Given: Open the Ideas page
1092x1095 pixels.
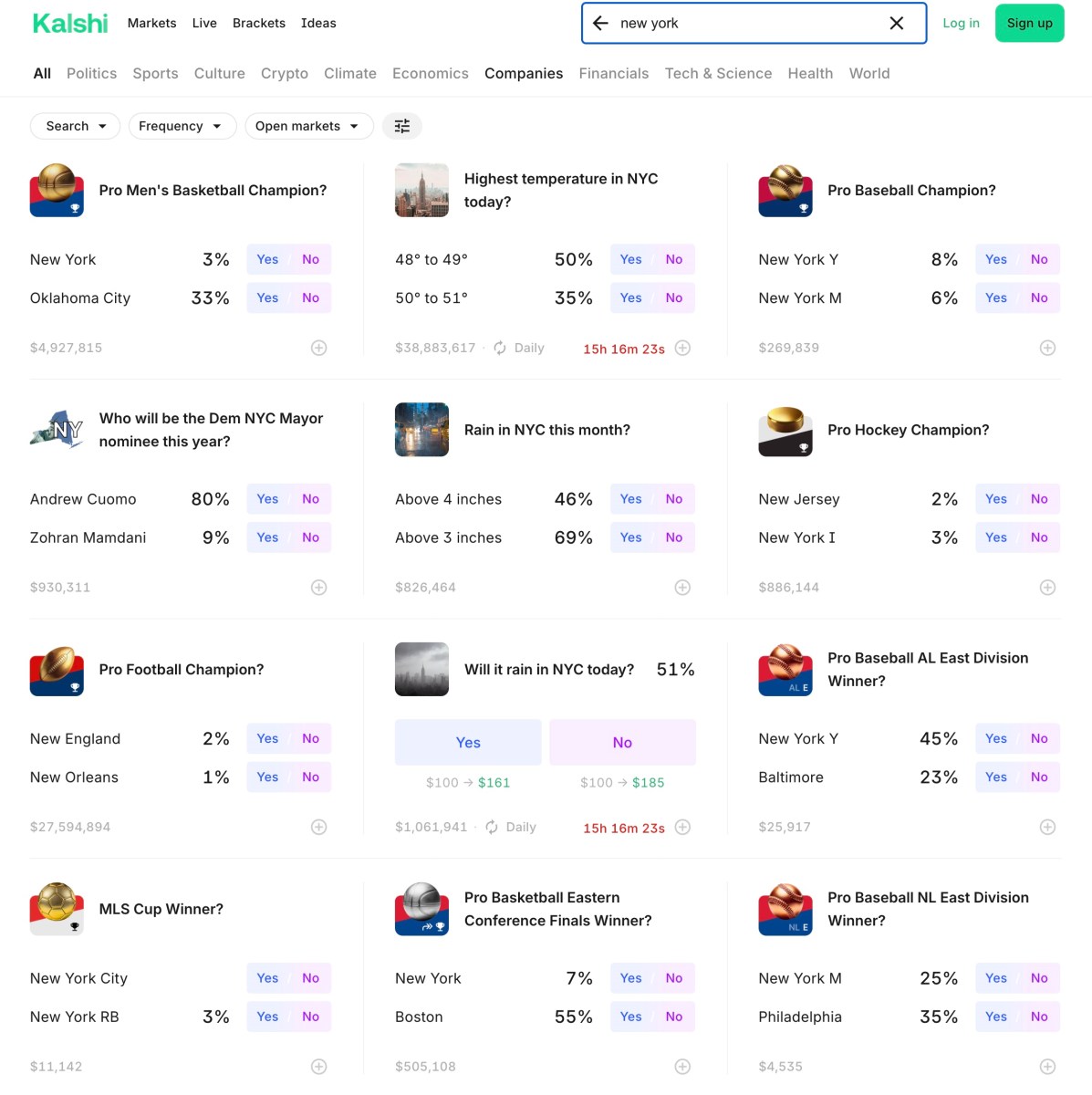Looking at the screenshot, I should [x=318, y=23].
